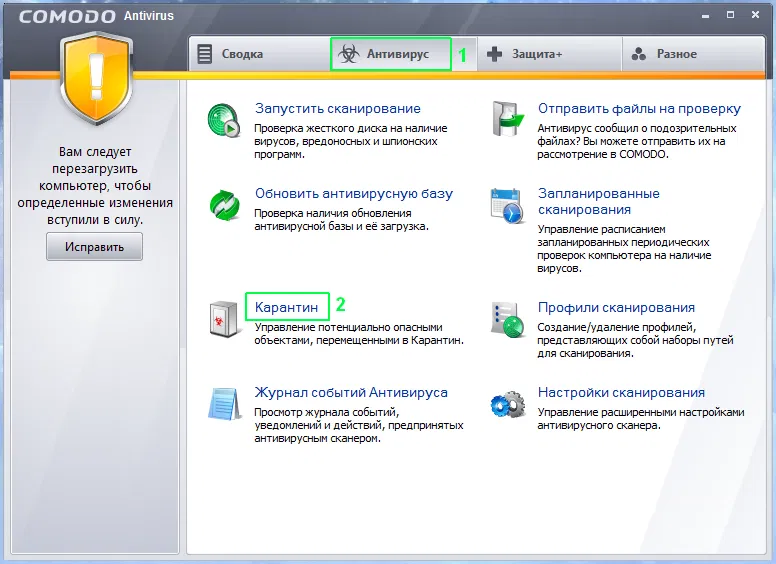Click the submit files document icon
Screen dimensions: 776x564
coord(508,119)
